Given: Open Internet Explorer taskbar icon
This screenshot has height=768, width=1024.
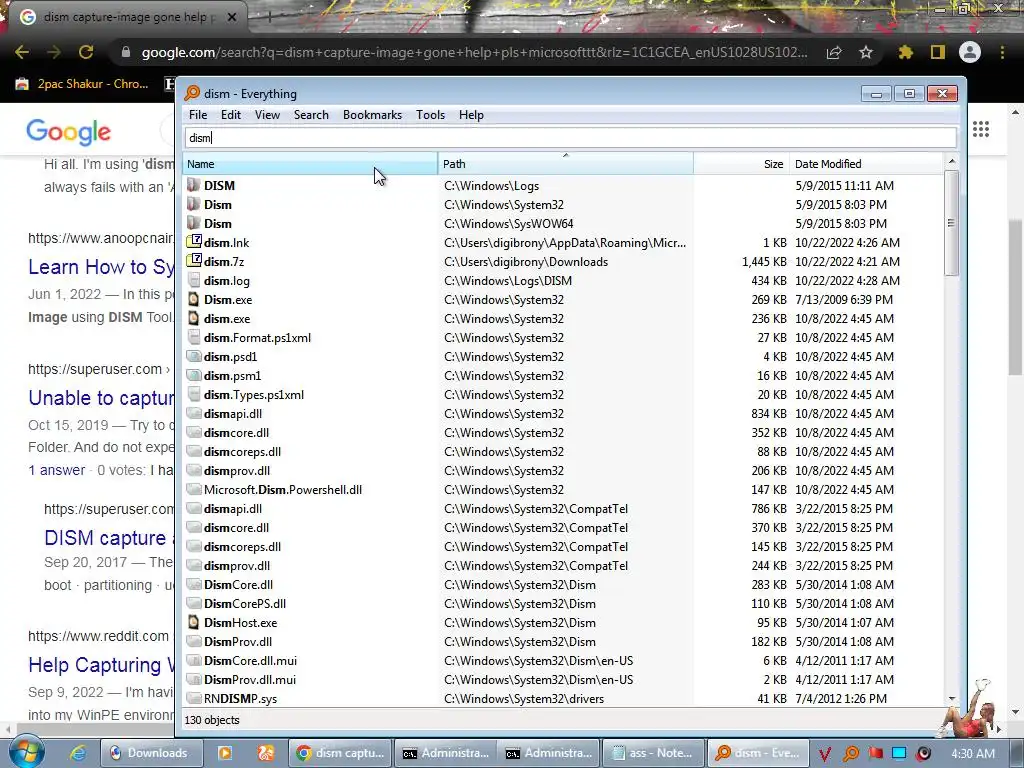Looking at the screenshot, I should click(x=78, y=753).
